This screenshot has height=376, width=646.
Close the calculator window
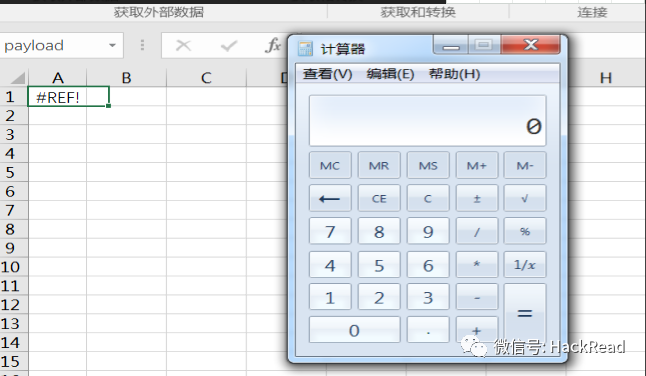(x=531, y=44)
